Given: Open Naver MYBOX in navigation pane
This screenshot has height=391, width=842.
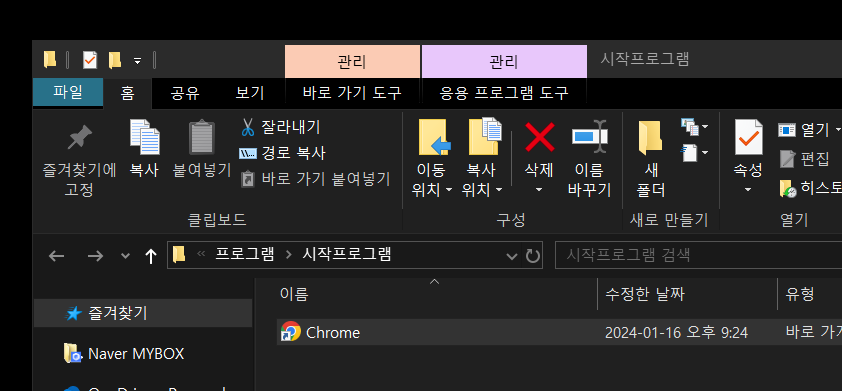Looking at the screenshot, I should (124, 354).
